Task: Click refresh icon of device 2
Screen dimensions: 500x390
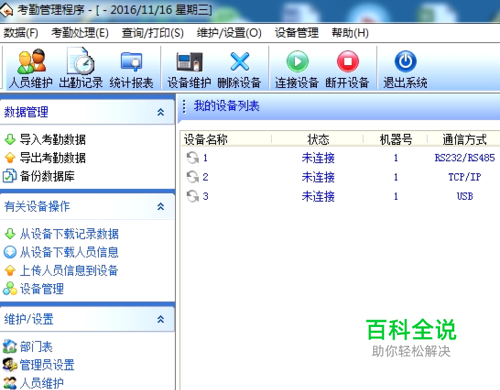Action: pyautogui.click(x=193, y=177)
